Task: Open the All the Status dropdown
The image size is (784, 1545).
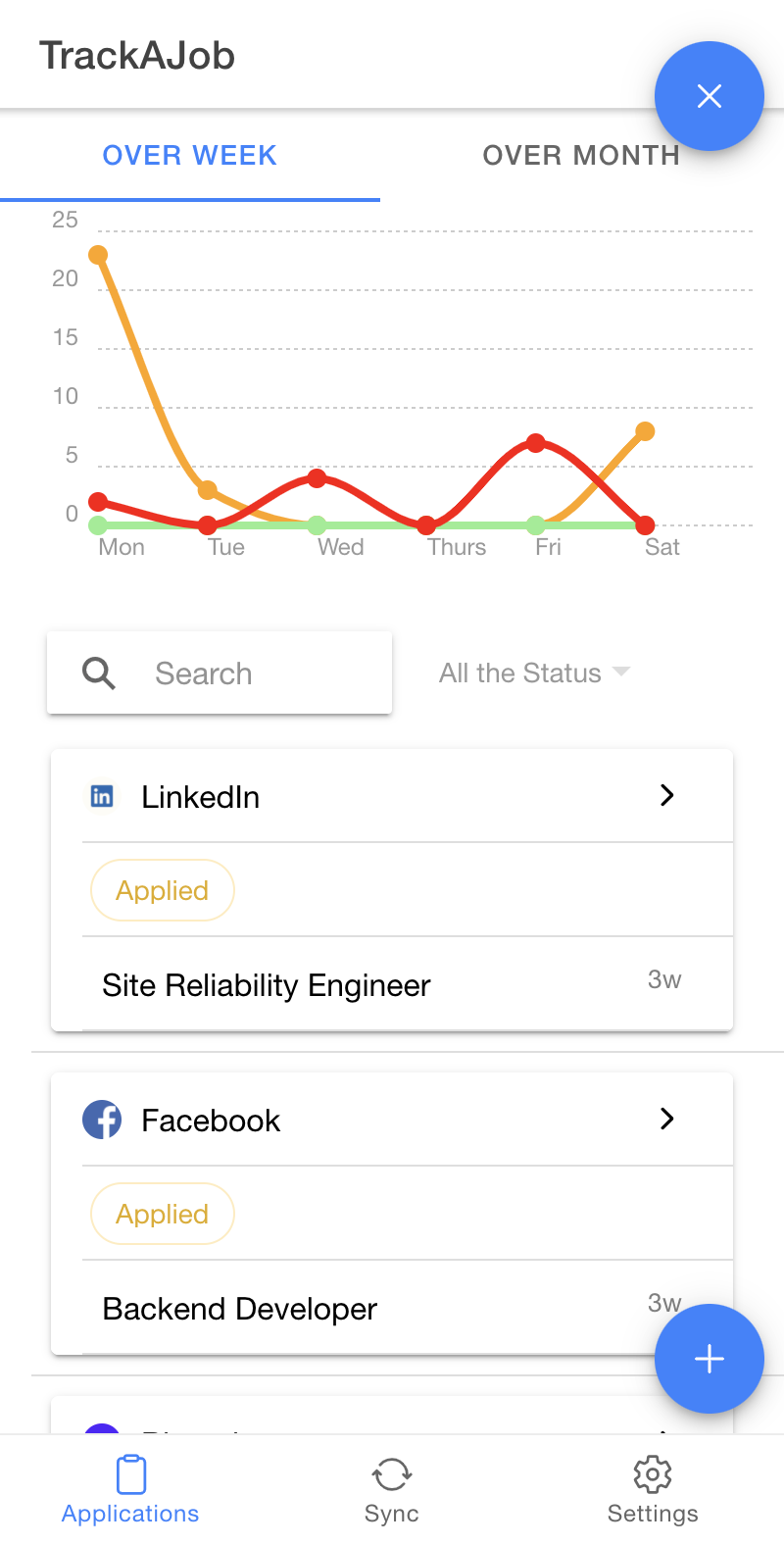Action: [x=534, y=673]
